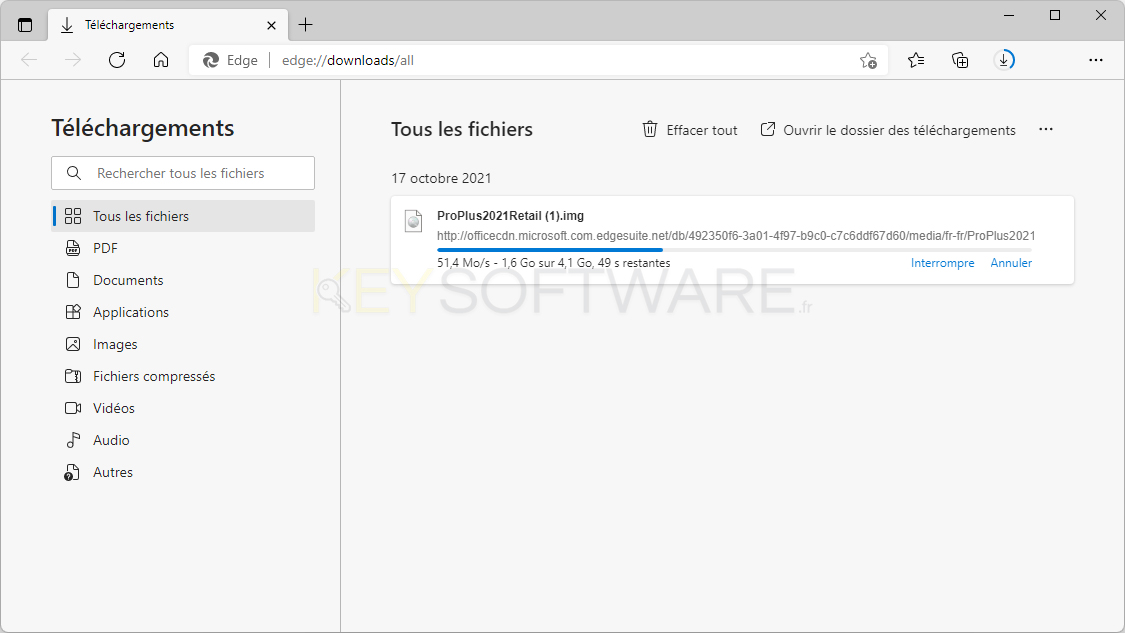Minimize the Edge window

point(1009,15)
